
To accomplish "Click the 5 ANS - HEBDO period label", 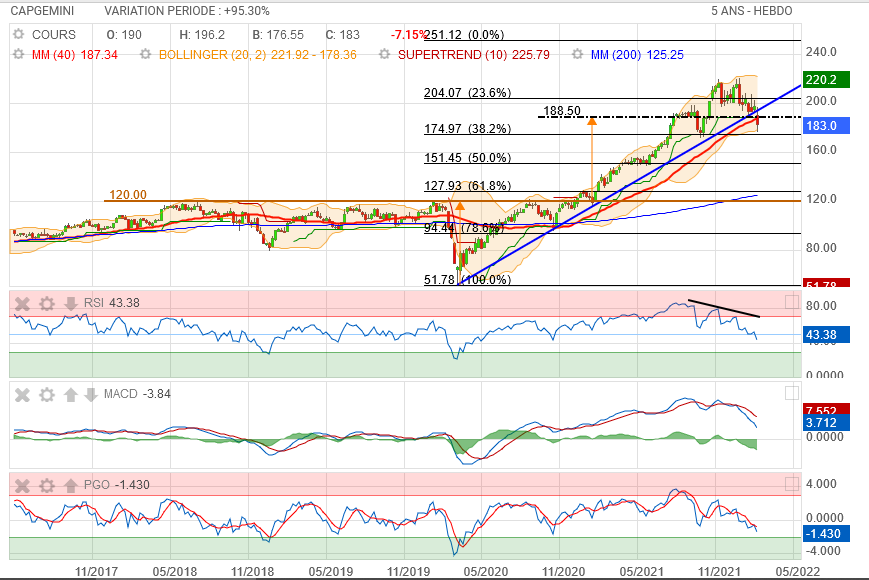I will [x=752, y=11].
